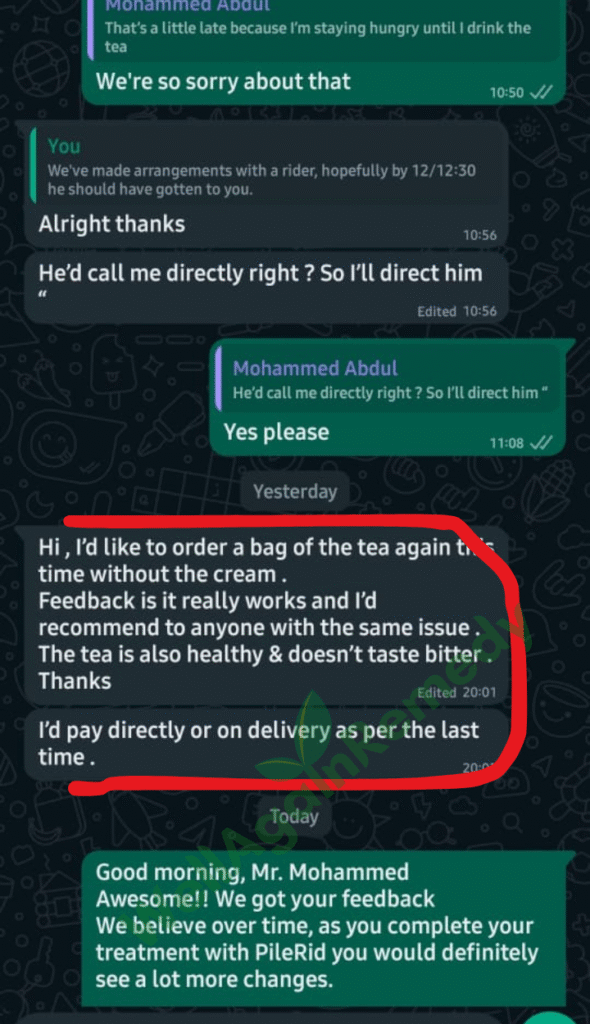Tap the 'Edited 20:01' label on feedback message
Screen dimensions: 590x1024
point(457,692)
